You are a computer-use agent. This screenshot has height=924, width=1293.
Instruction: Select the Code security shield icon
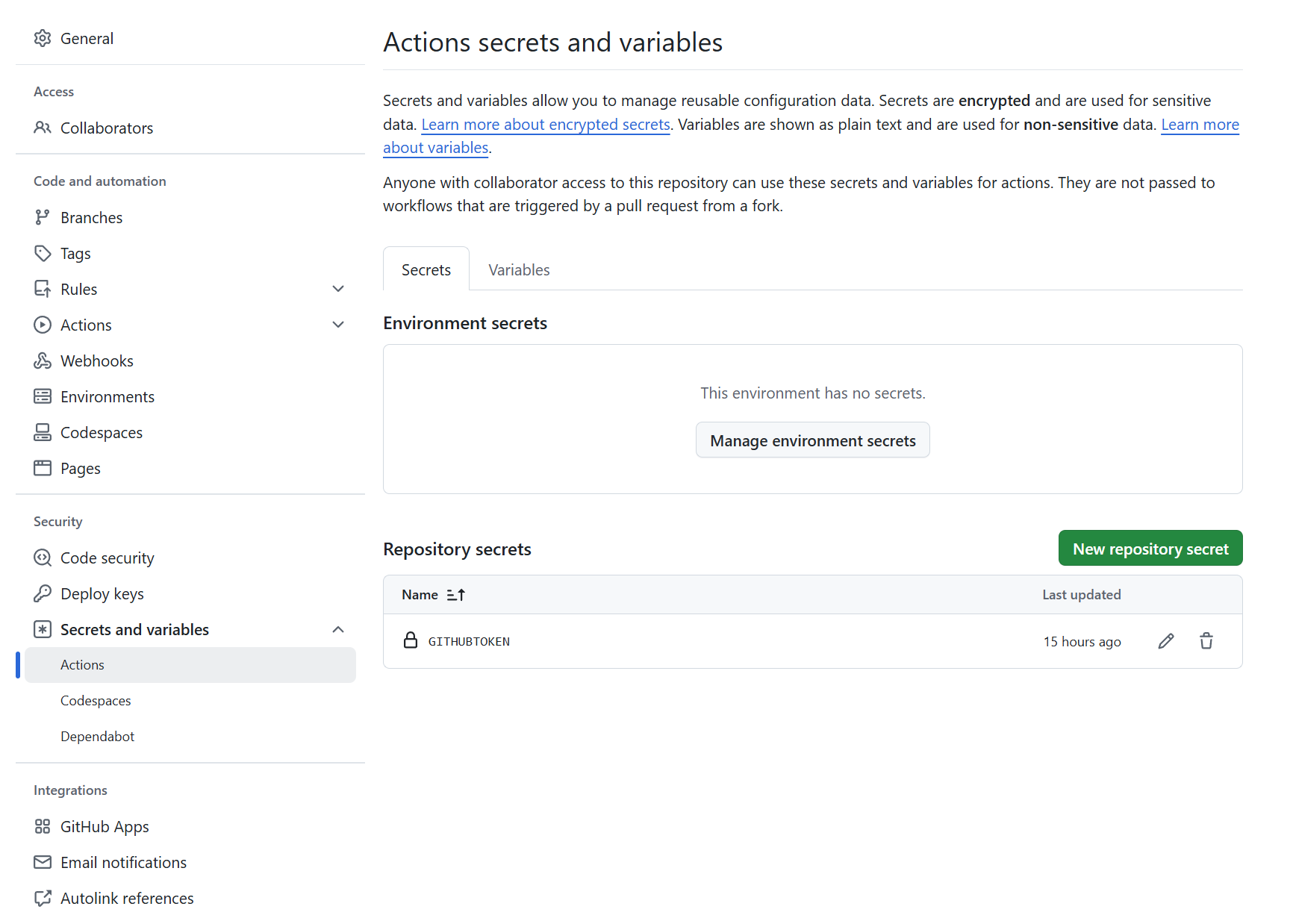[43, 558]
